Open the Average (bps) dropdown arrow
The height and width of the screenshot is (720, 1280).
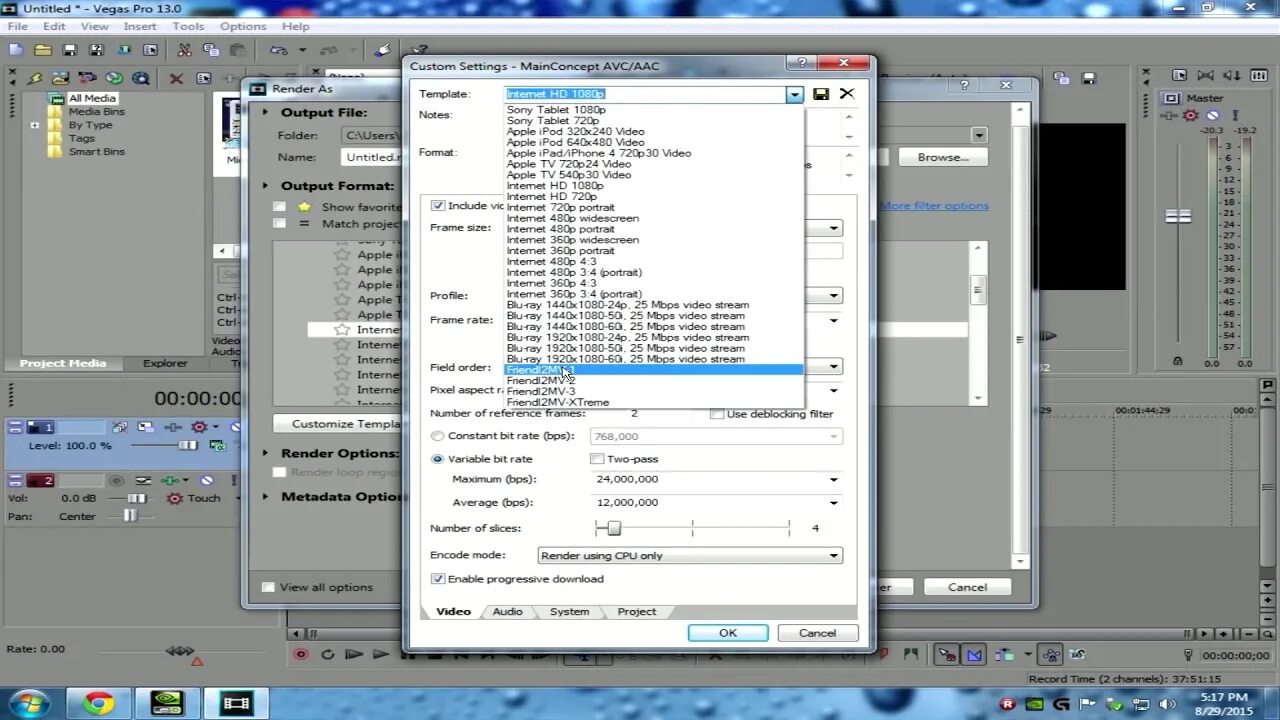coord(833,503)
